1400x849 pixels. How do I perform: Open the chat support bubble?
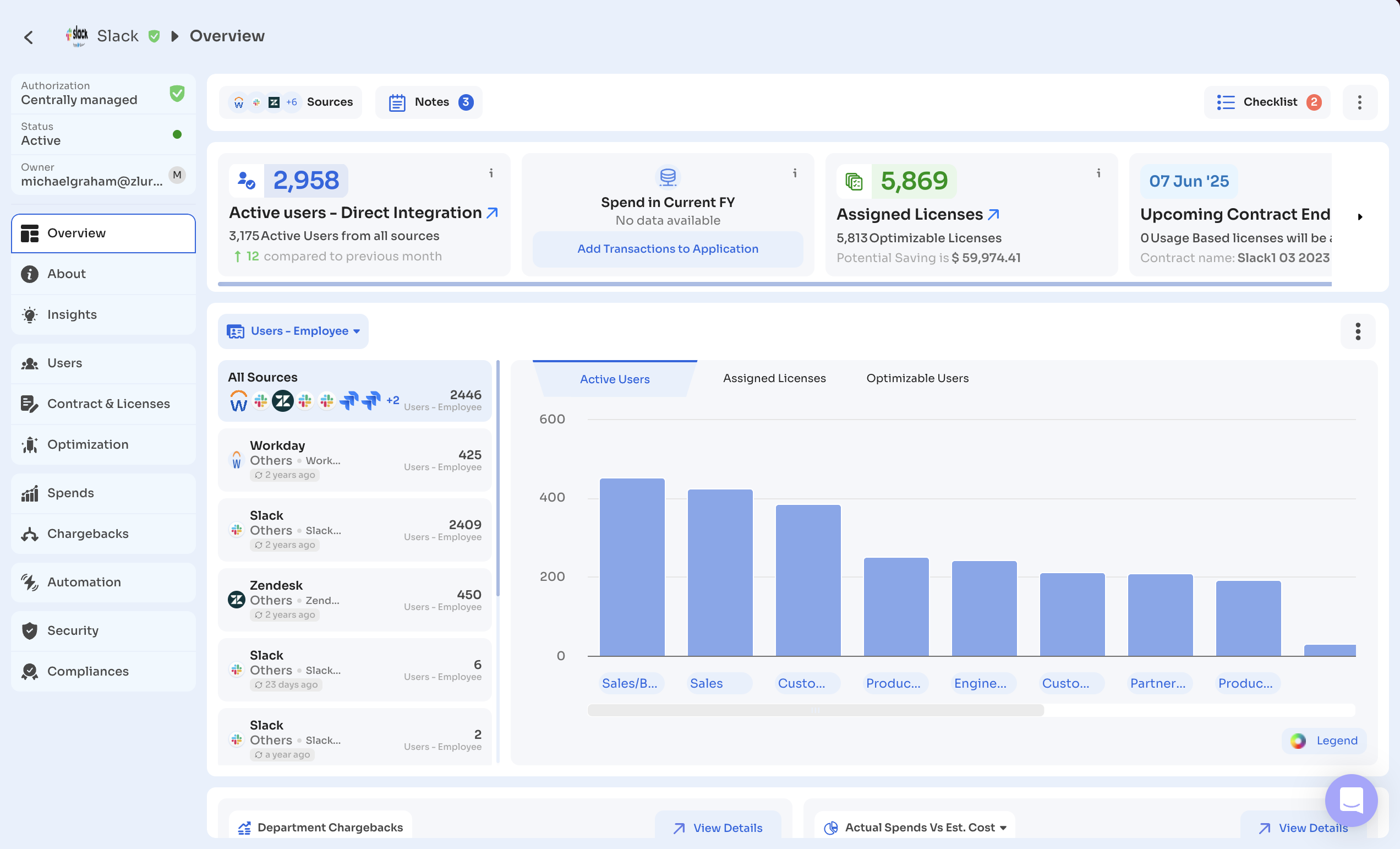(x=1352, y=801)
